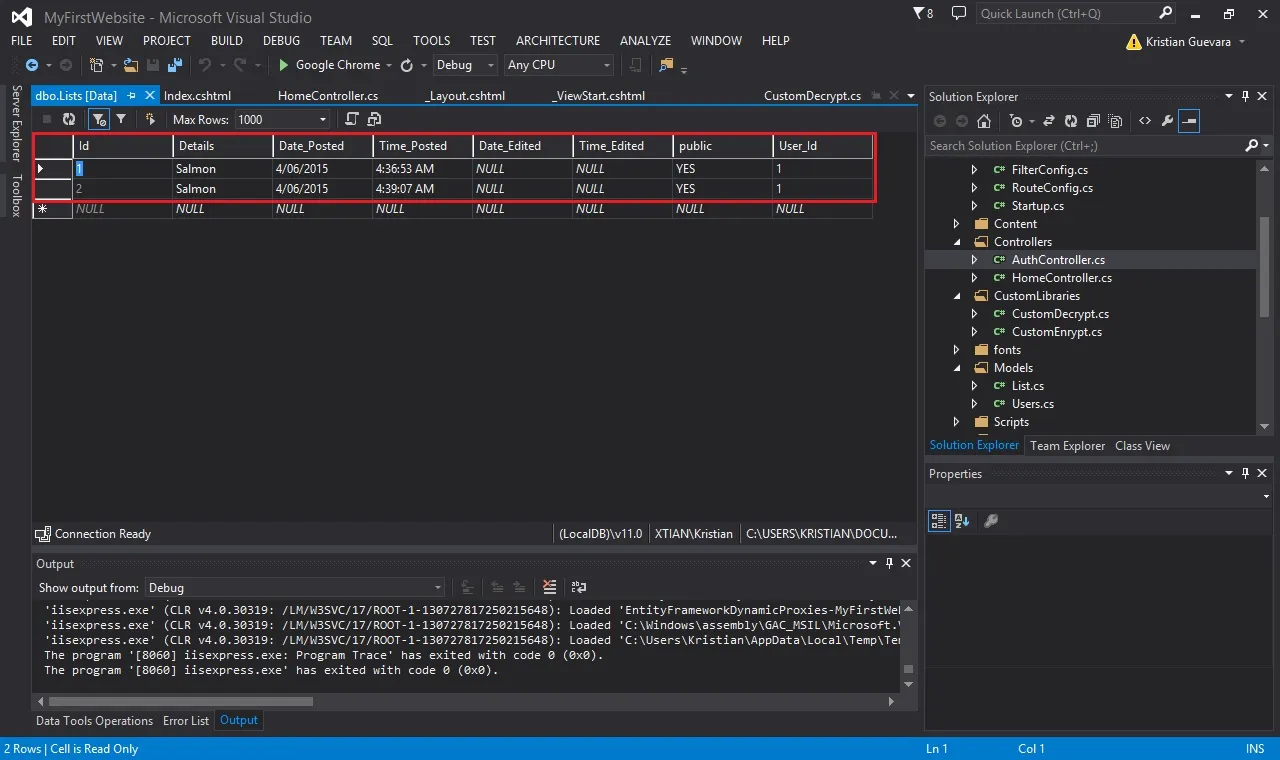Click the feedback speech bubble icon
Screen dimensions: 1280x760
959,14
